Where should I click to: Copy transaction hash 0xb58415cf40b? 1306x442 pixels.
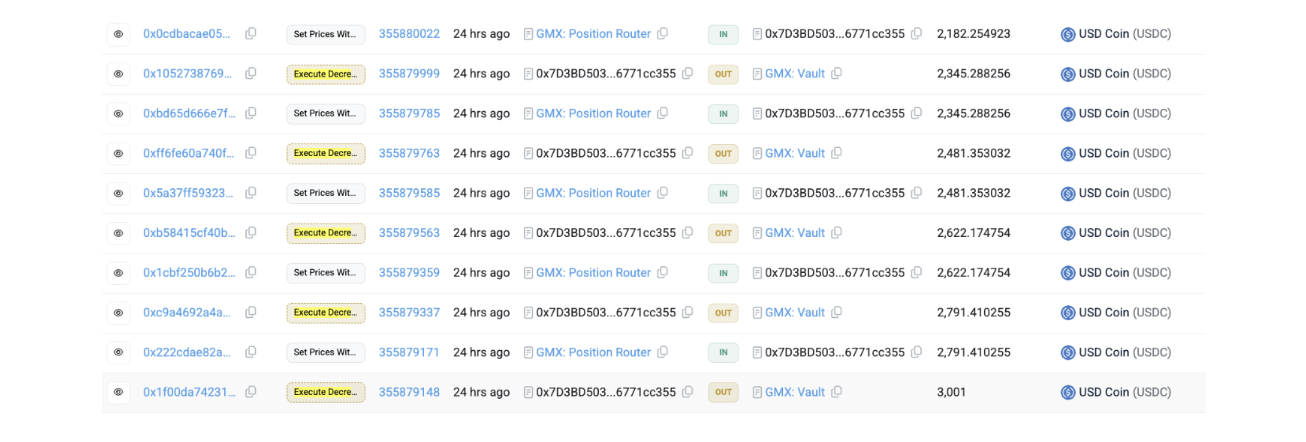coord(251,233)
